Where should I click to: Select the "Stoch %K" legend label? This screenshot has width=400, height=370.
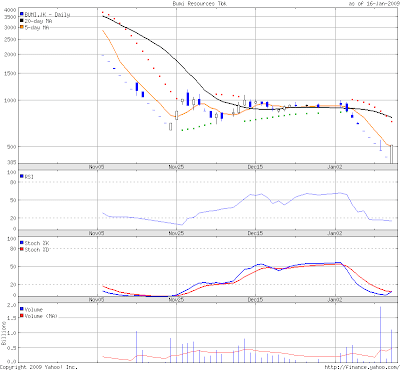pos(37,243)
